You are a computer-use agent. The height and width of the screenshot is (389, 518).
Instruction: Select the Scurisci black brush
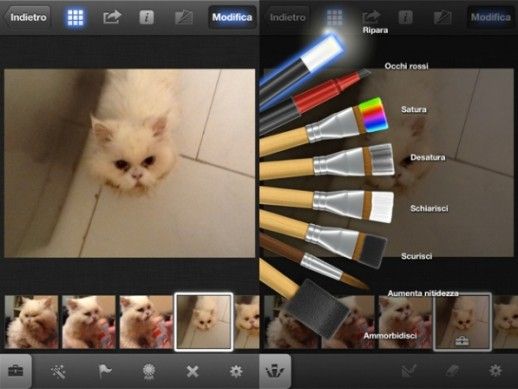click(x=323, y=236)
